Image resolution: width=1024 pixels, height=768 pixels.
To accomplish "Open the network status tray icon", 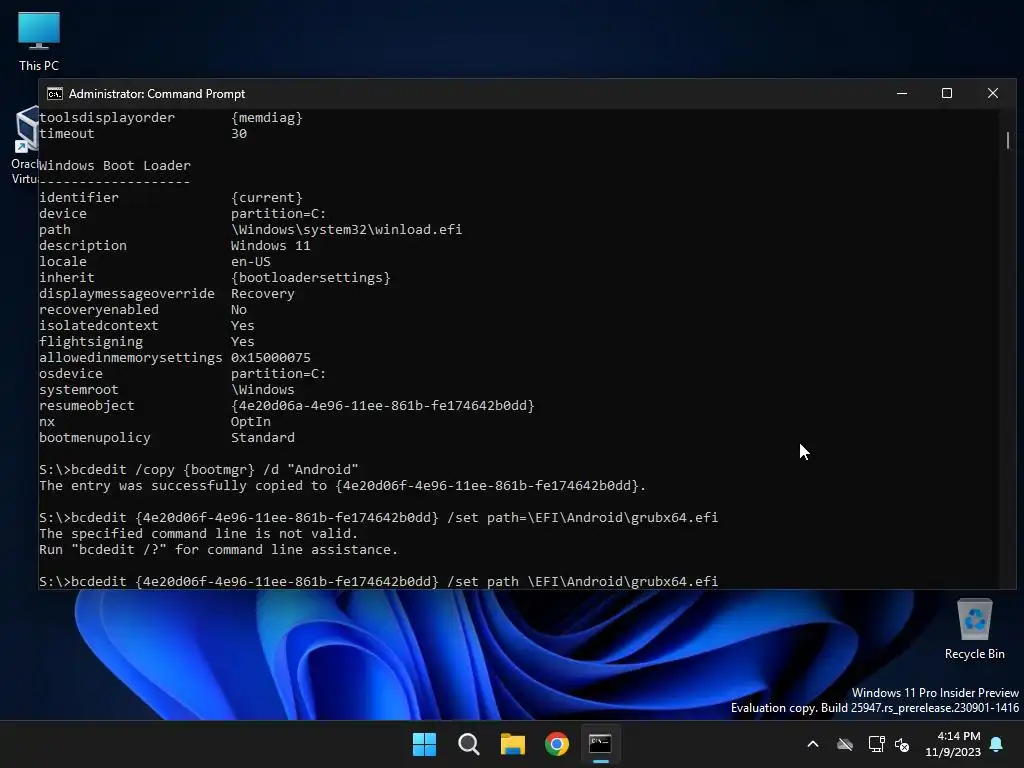I will click(876, 744).
